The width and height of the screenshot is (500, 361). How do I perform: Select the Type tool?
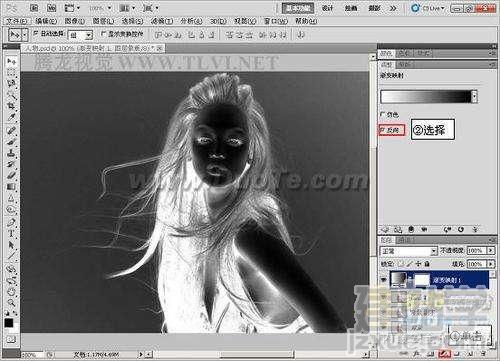click(11, 234)
